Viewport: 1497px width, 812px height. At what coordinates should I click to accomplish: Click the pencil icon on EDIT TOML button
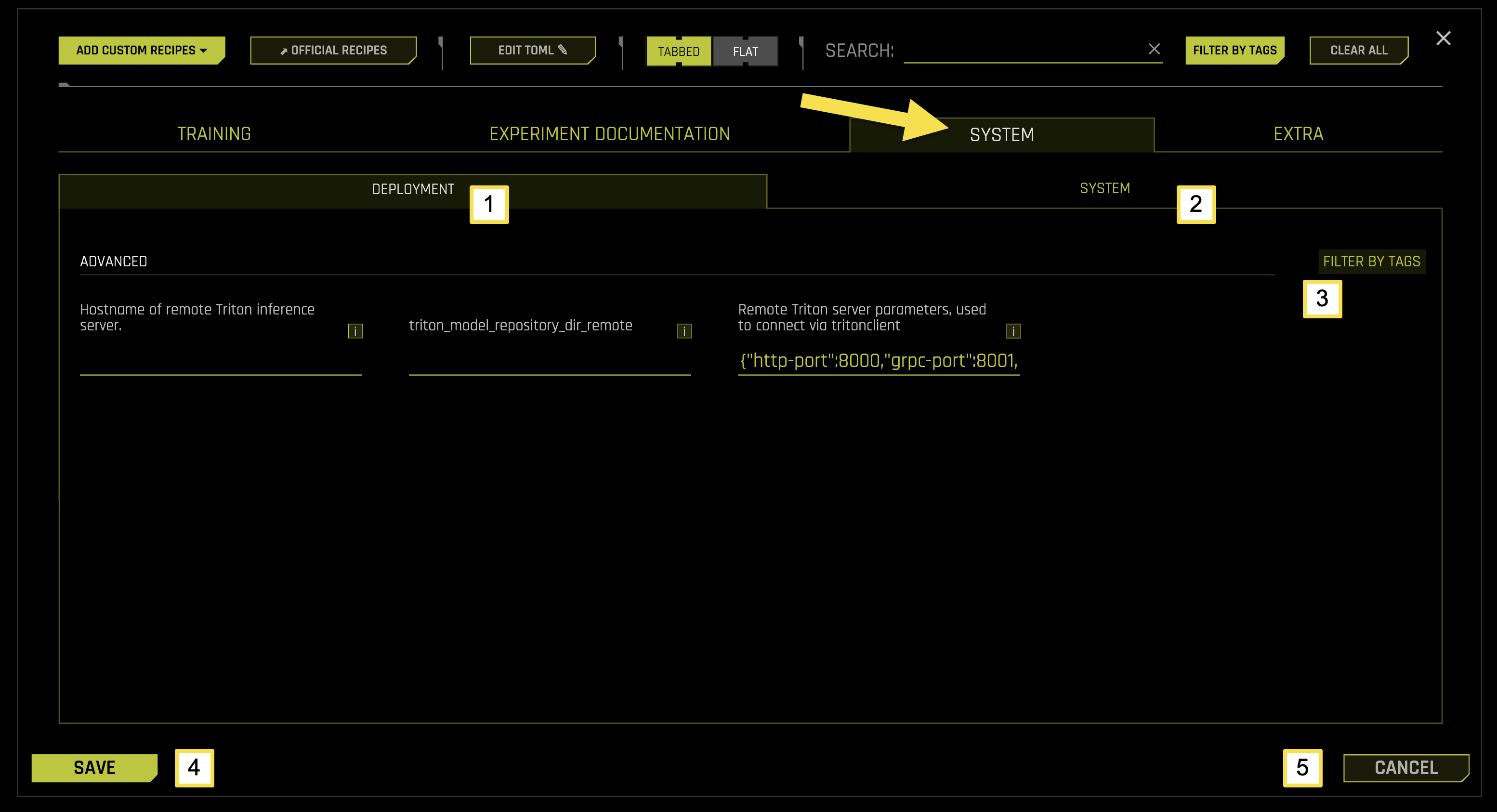click(x=563, y=50)
